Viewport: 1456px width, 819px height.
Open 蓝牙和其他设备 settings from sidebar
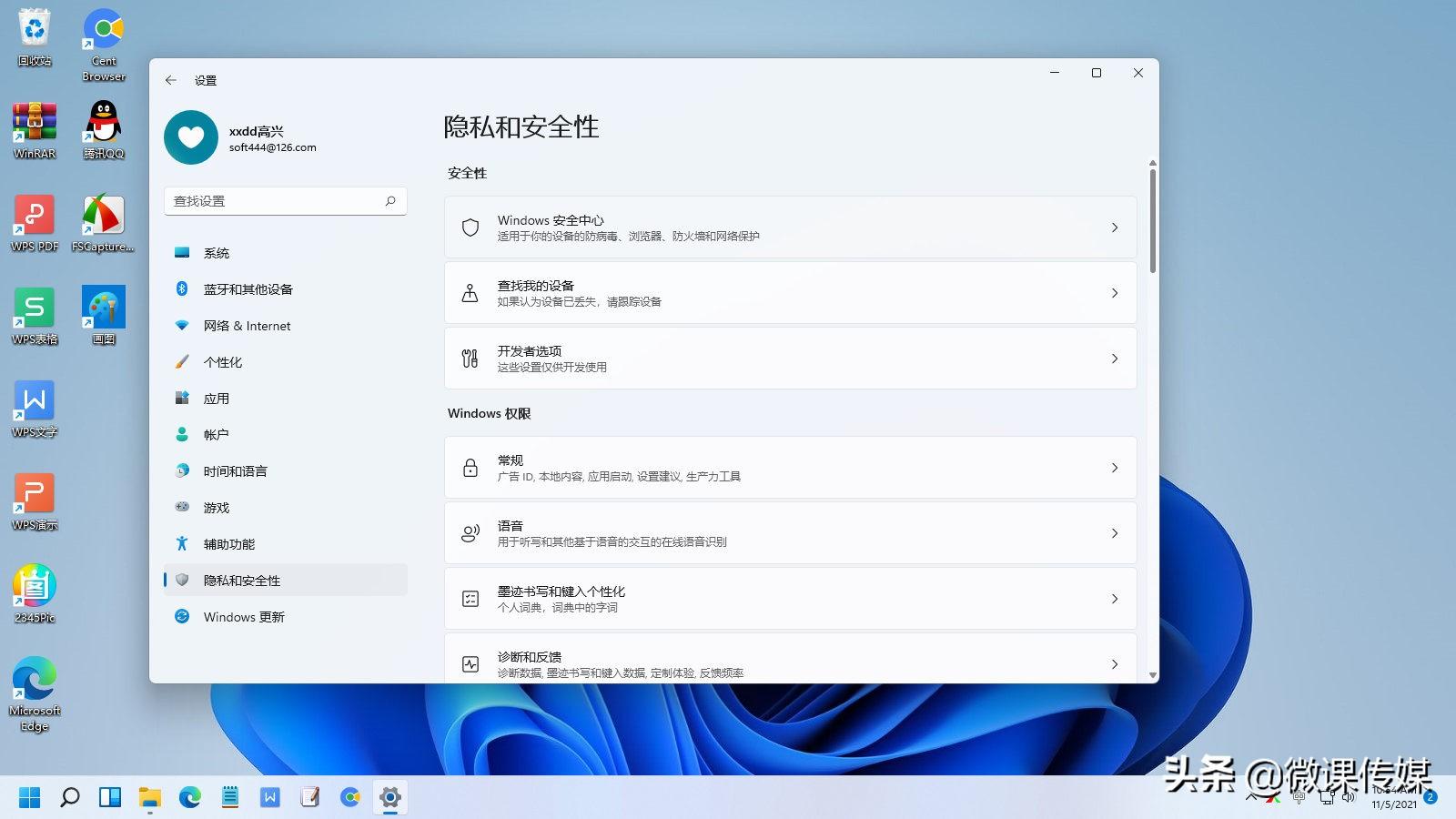(248, 288)
